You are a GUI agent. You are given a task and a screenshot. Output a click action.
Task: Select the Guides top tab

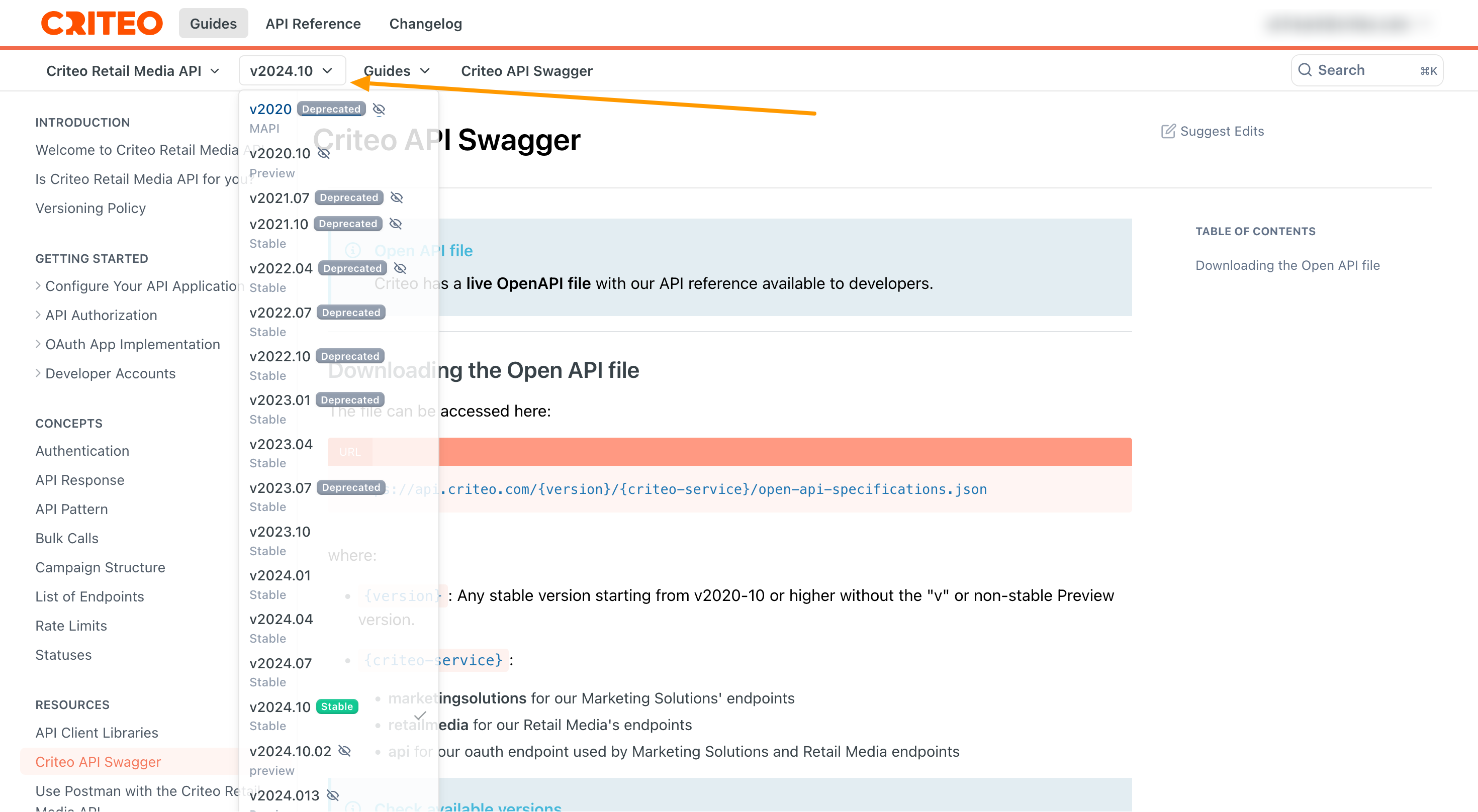point(213,24)
